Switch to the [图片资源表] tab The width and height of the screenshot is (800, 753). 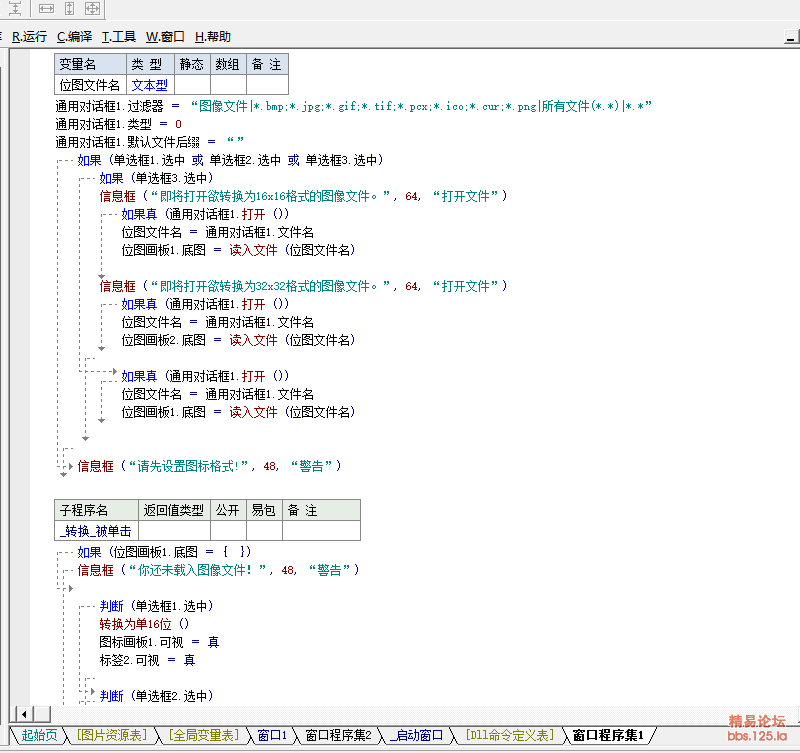click(112, 735)
